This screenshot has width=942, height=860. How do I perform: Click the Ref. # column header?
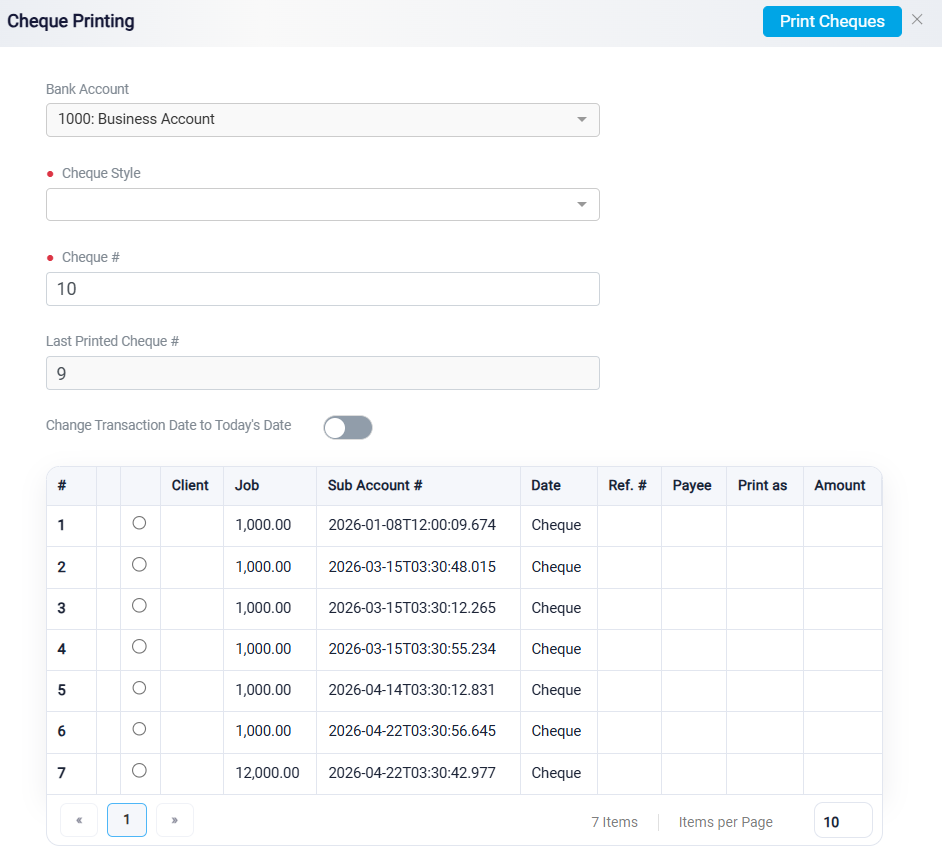pyautogui.click(x=627, y=485)
